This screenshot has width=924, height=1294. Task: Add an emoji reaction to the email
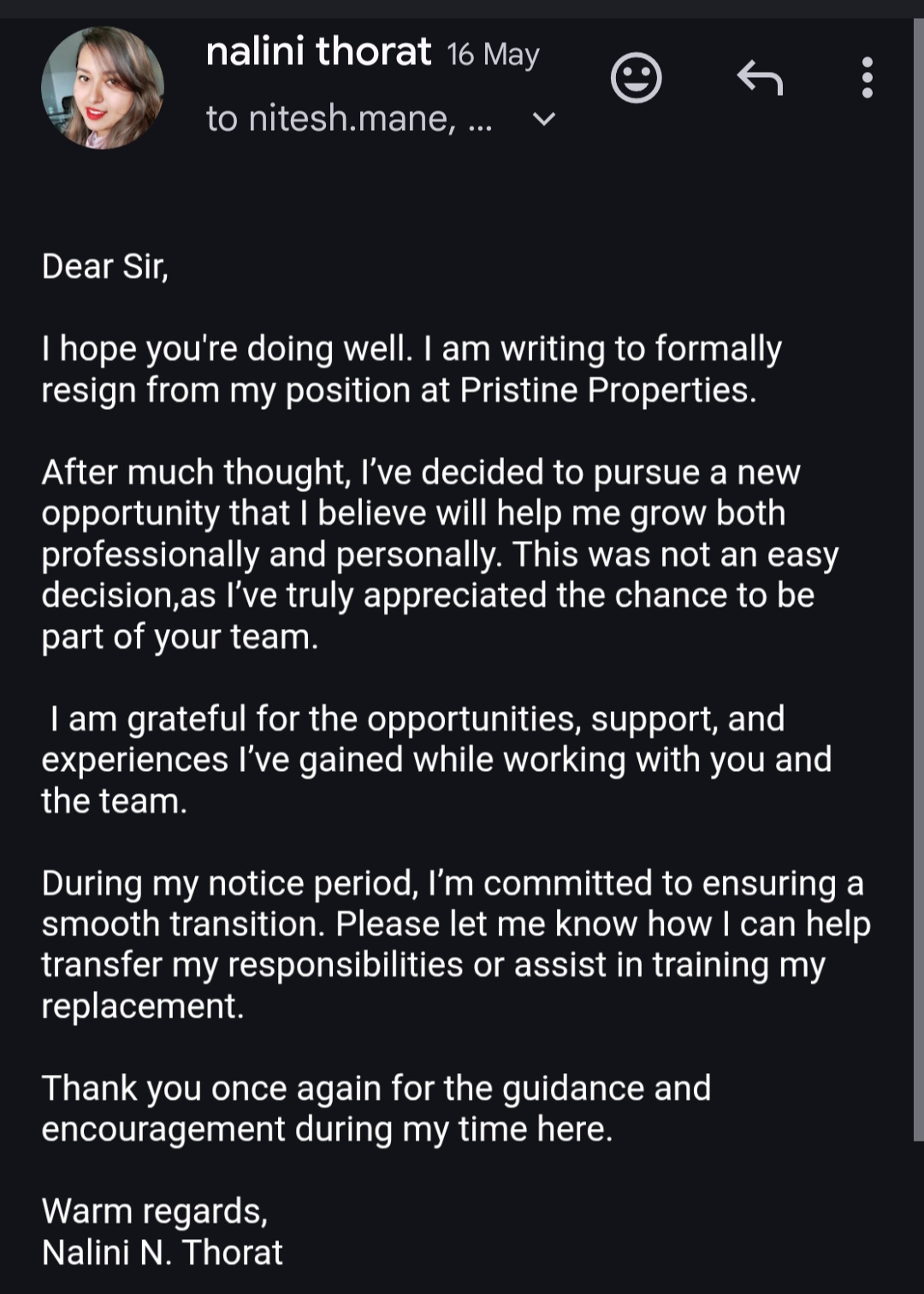636,79
